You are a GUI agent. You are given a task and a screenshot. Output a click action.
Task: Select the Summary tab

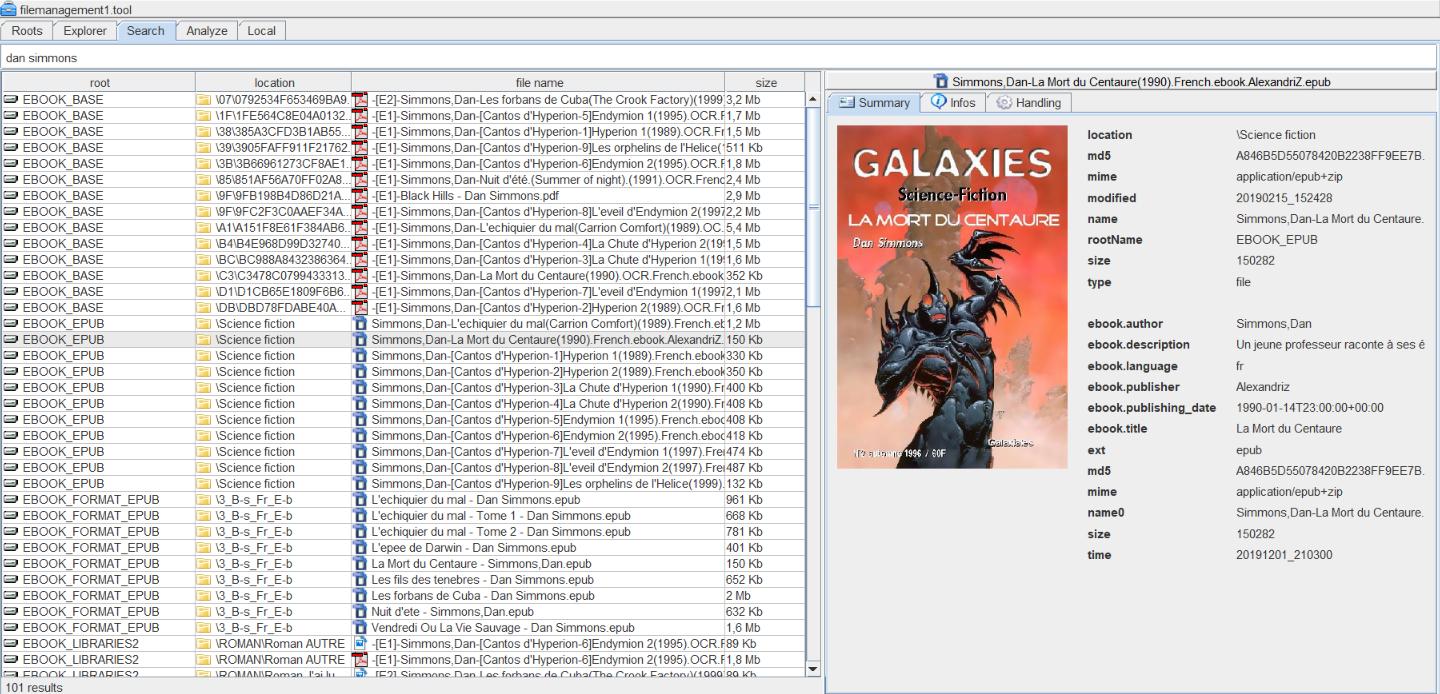[x=875, y=102]
